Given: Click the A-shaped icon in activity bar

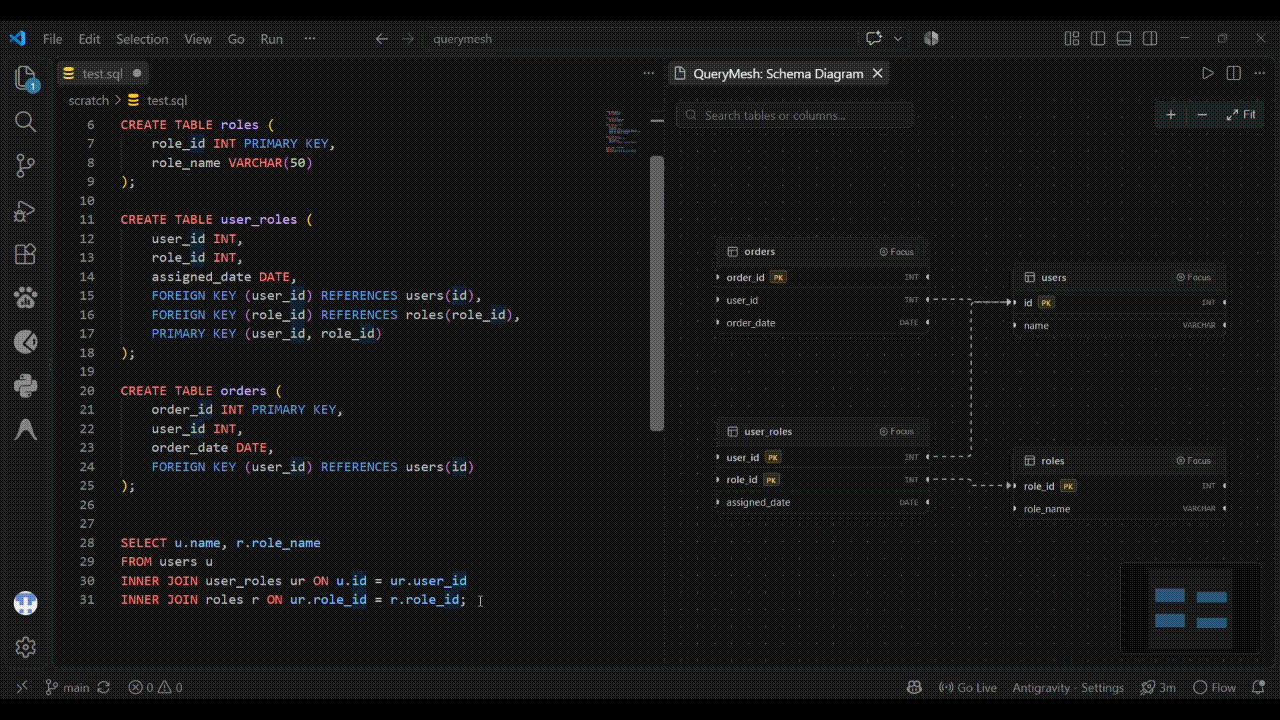Looking at the screenshot, I should (26, 429).
